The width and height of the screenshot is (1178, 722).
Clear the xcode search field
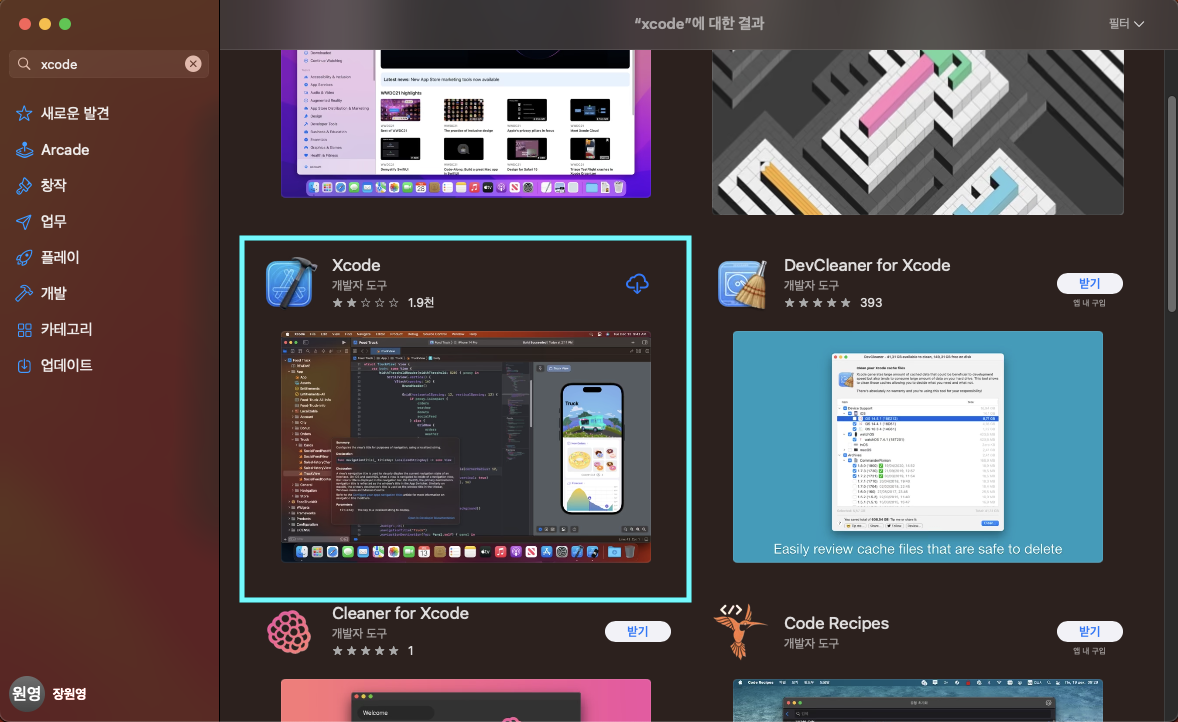click(193, 64)
